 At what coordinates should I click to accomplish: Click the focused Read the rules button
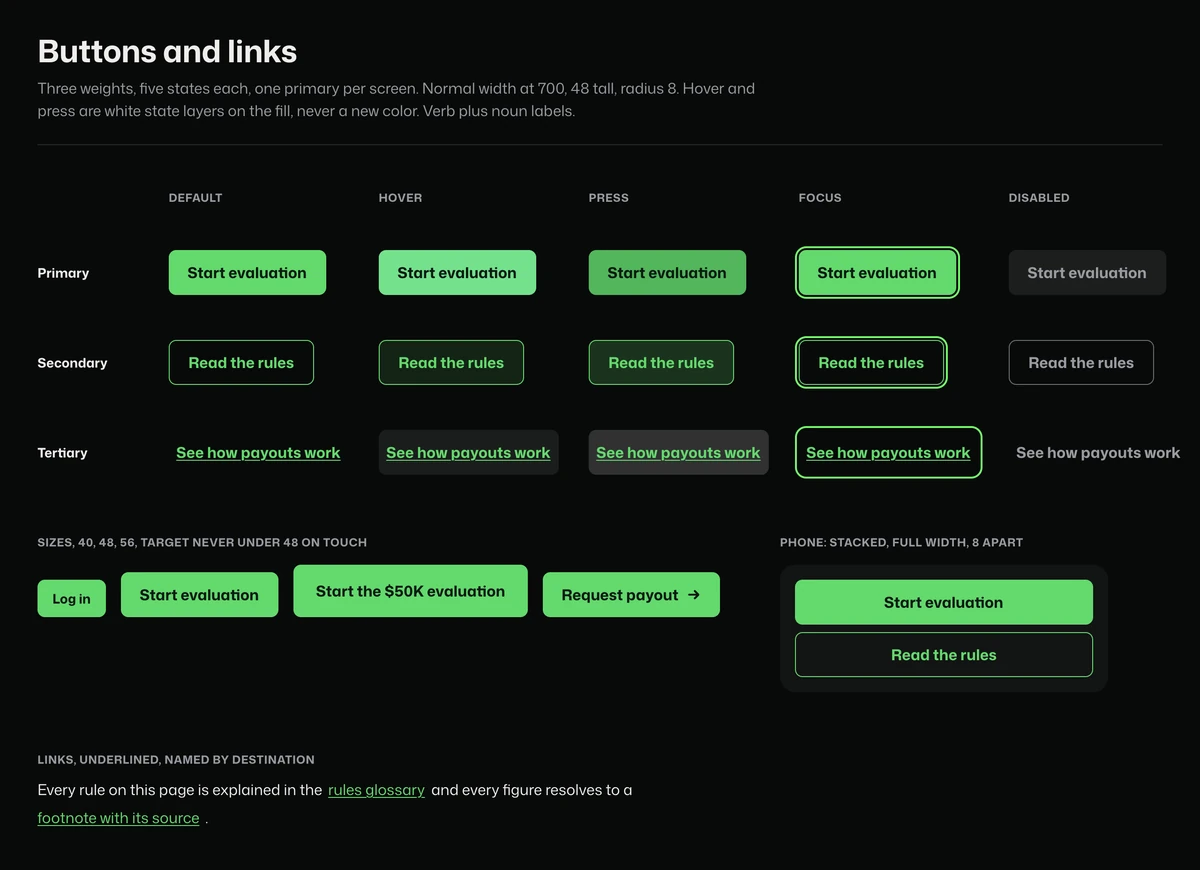[871, 362]
